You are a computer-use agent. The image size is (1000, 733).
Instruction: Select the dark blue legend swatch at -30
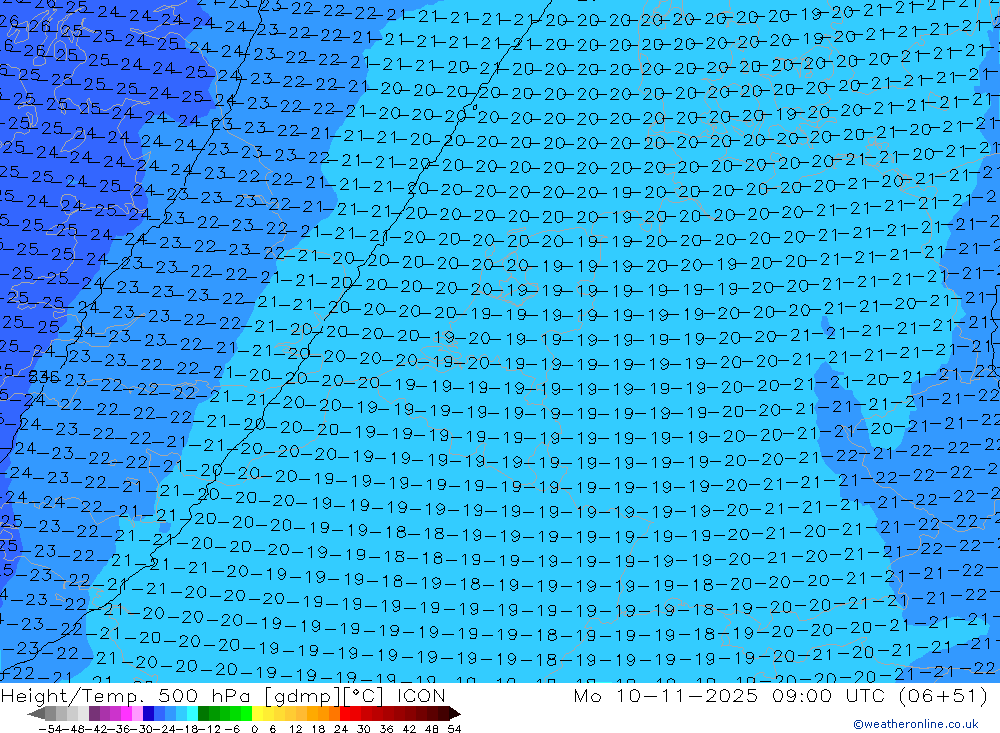point(148,714)
